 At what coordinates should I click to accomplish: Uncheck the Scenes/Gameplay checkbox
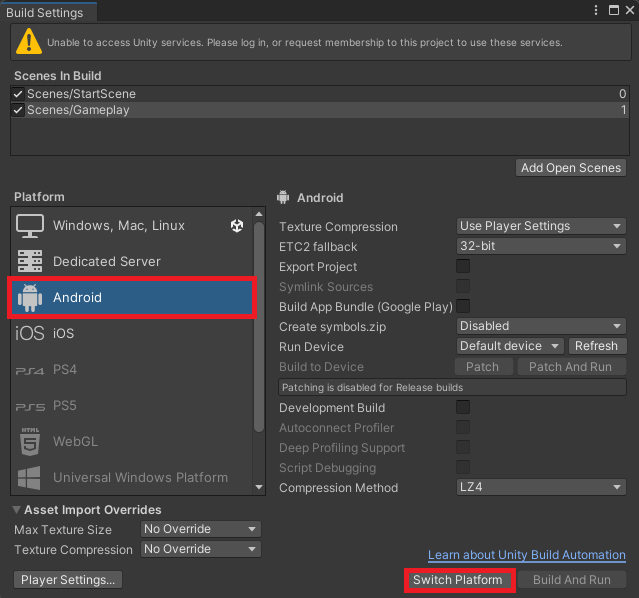point(18,110)
